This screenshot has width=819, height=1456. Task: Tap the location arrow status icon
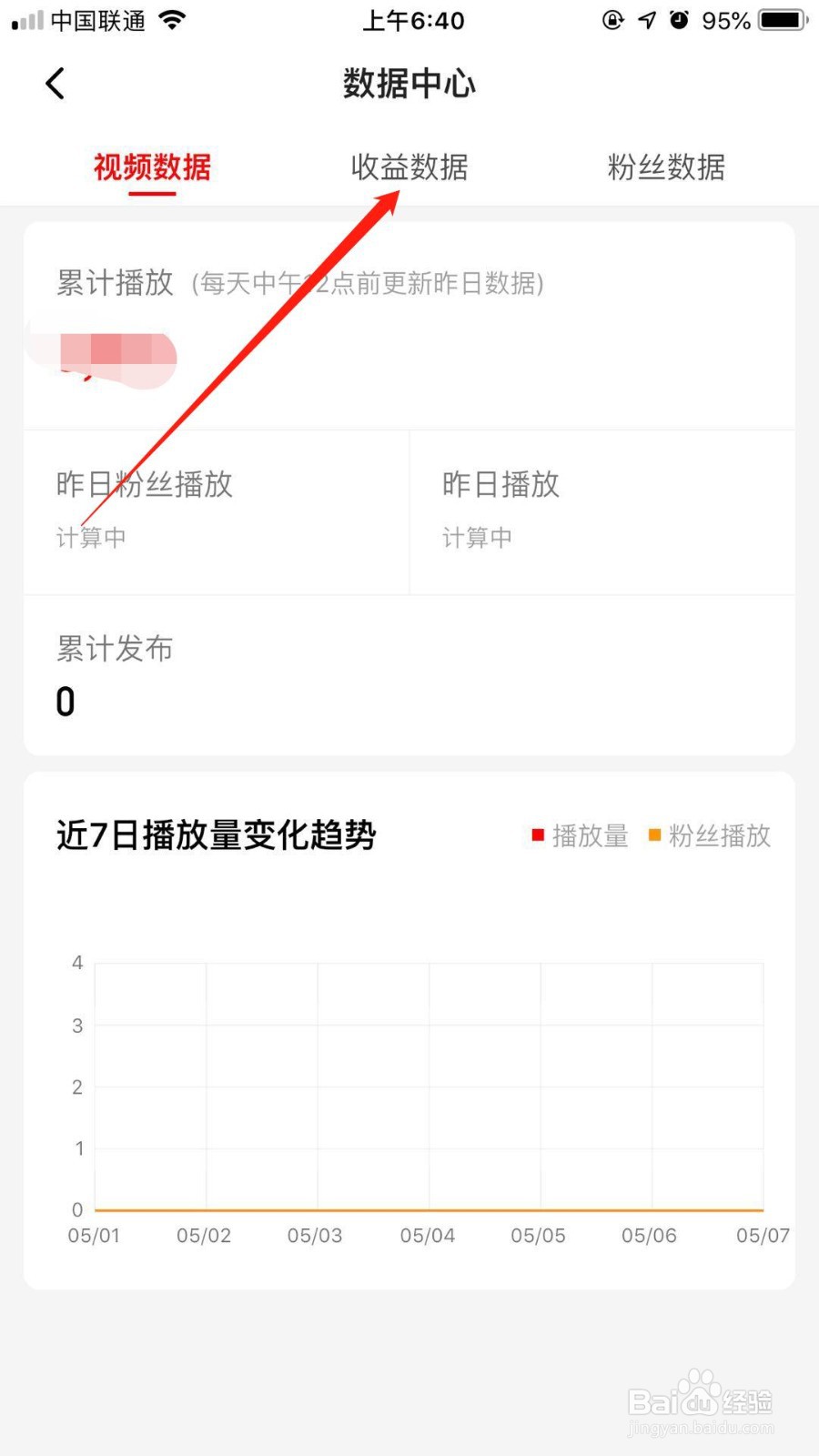pos(646,20)
